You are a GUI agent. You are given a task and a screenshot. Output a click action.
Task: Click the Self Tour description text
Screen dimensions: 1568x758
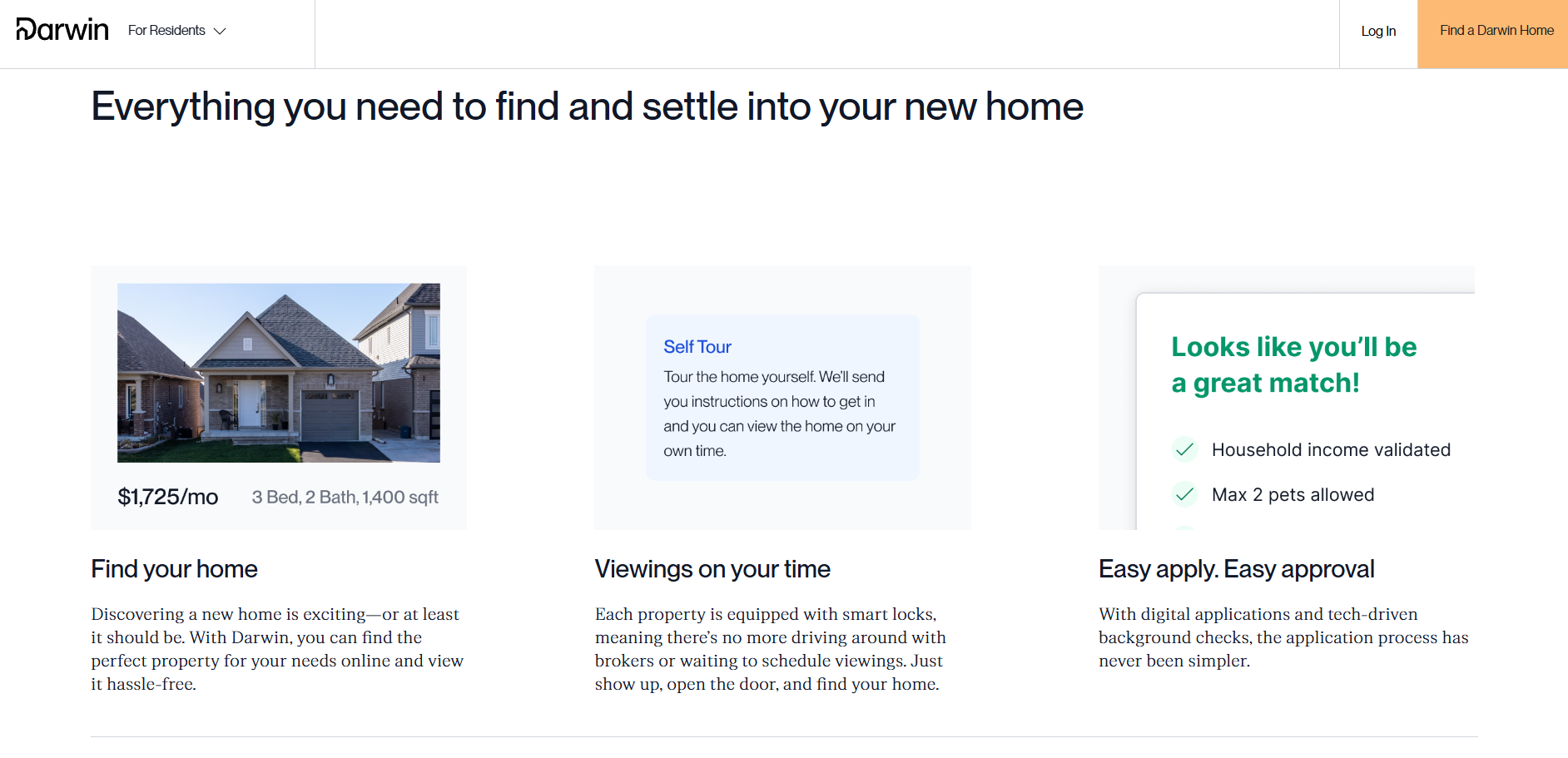point(779,414)
